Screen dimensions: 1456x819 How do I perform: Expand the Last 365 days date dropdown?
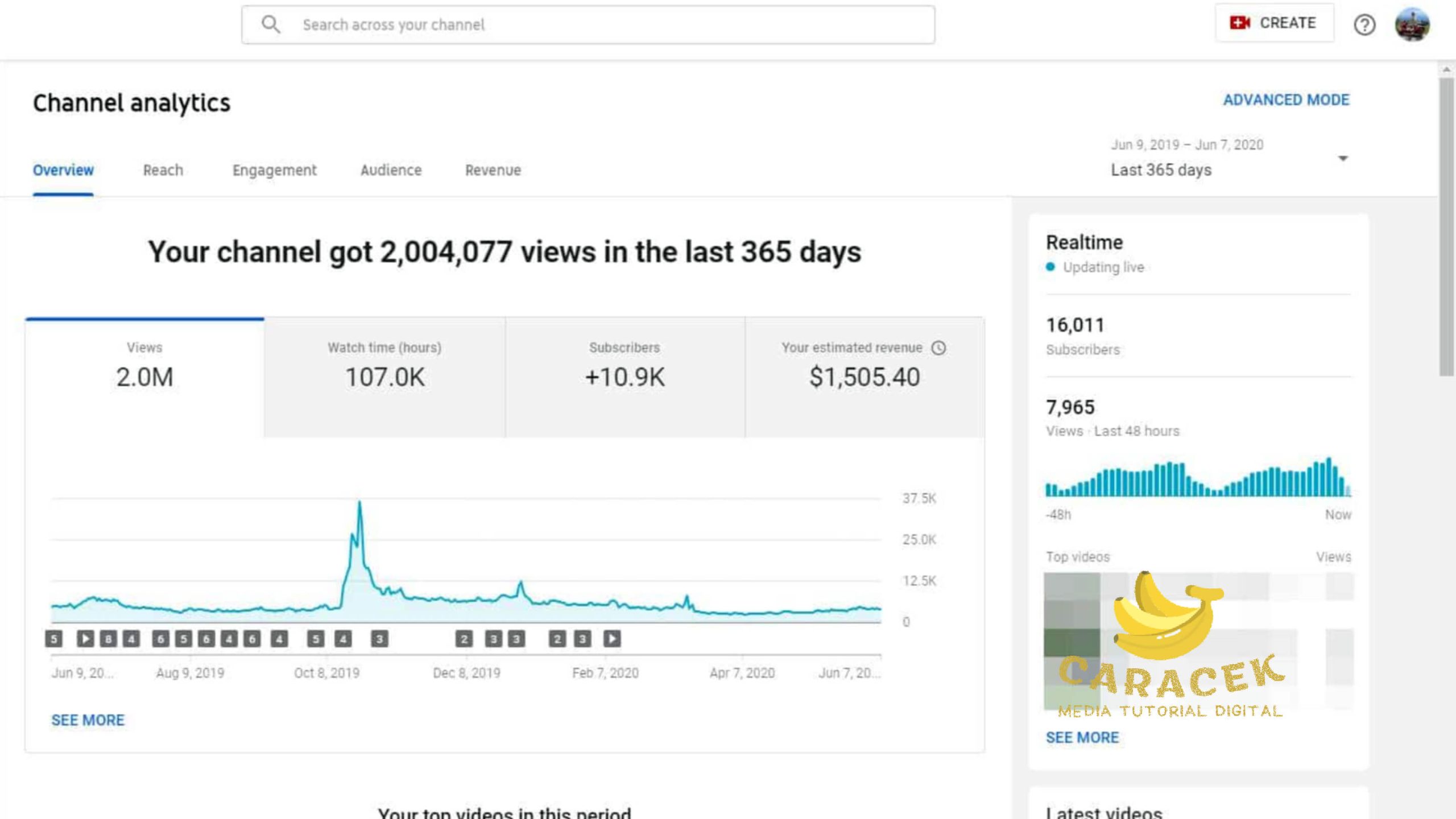tap(1342, 159)
